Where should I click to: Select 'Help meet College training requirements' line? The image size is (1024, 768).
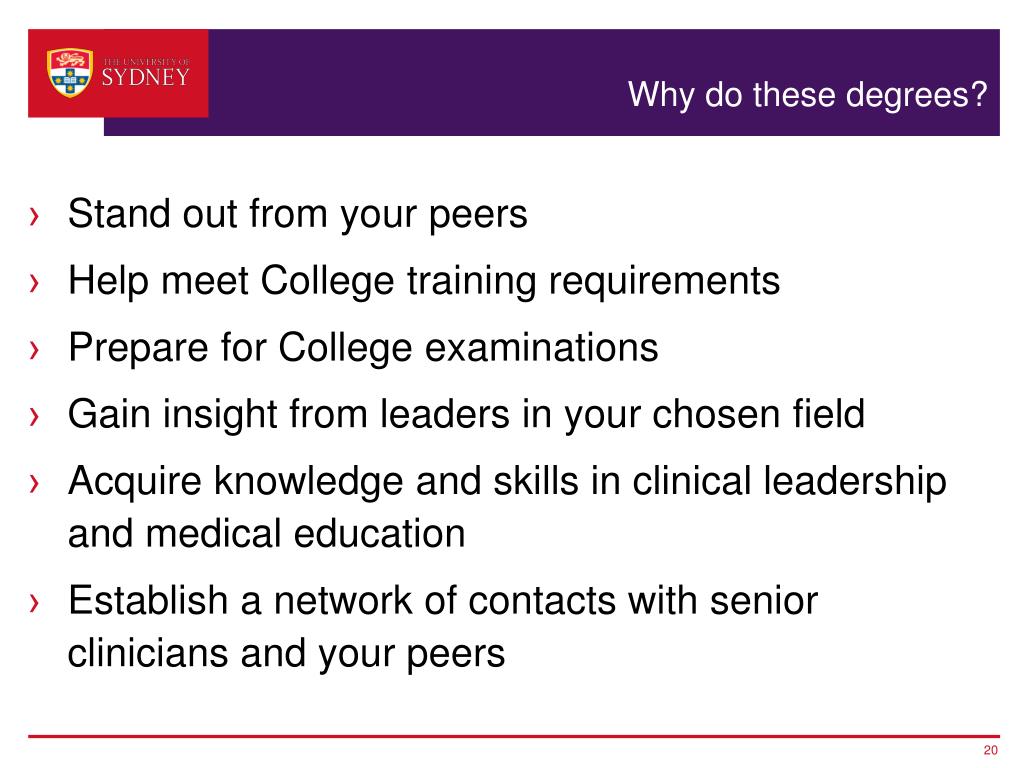pyautogui.click(x=423, y=281)
